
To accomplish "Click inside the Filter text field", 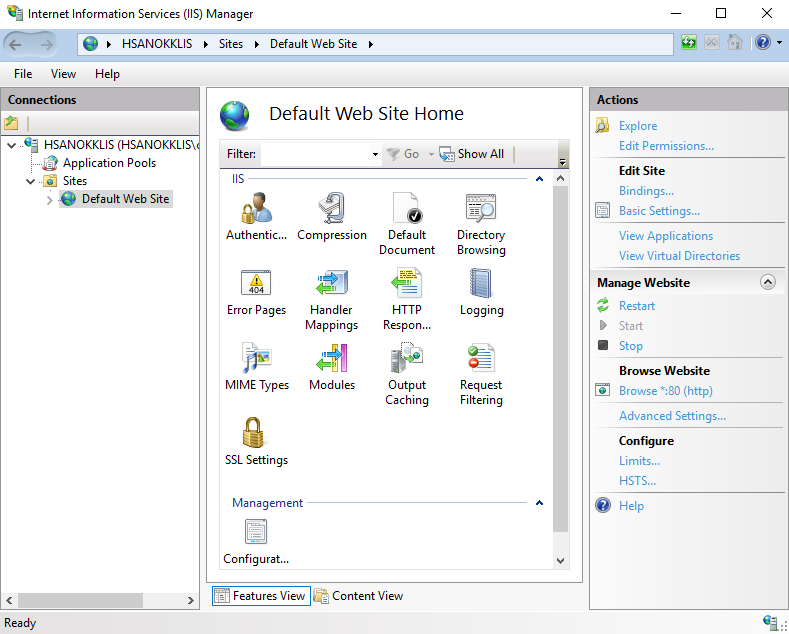I will click(x=315, y=154).
